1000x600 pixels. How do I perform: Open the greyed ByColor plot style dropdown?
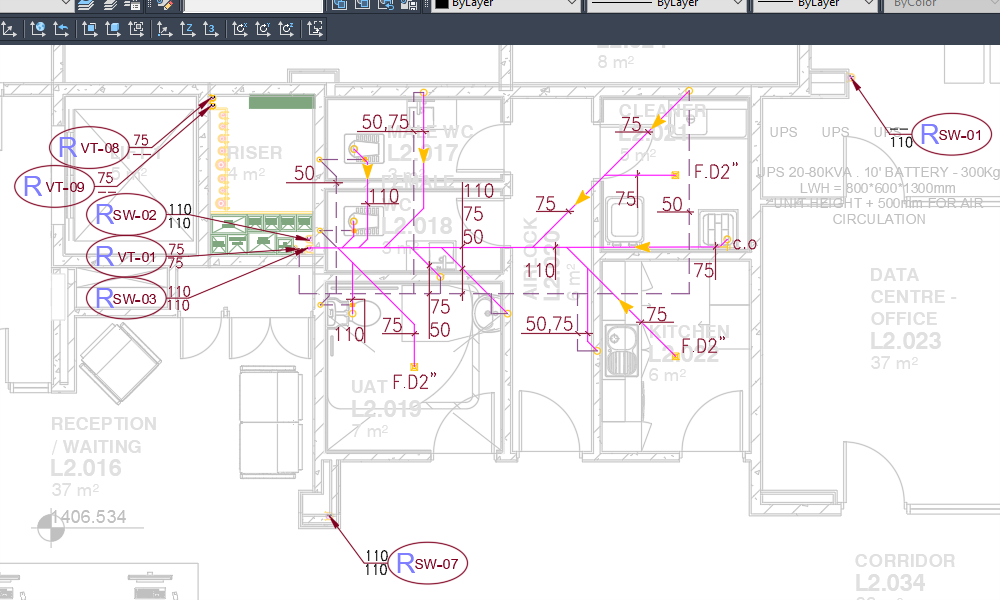coord(941,4)
